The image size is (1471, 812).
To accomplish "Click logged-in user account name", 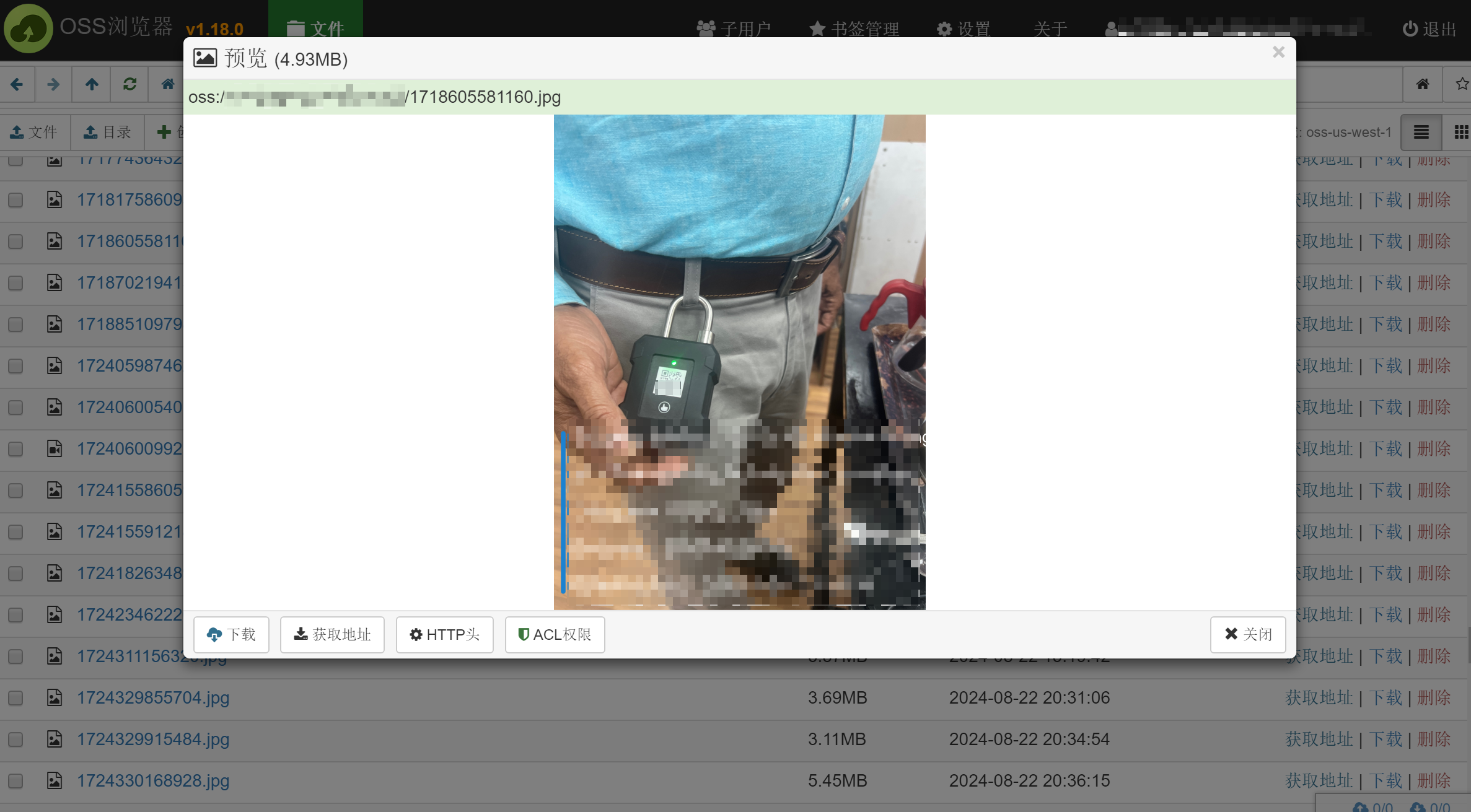I will pyautogui.click(x=1239, y=28).
